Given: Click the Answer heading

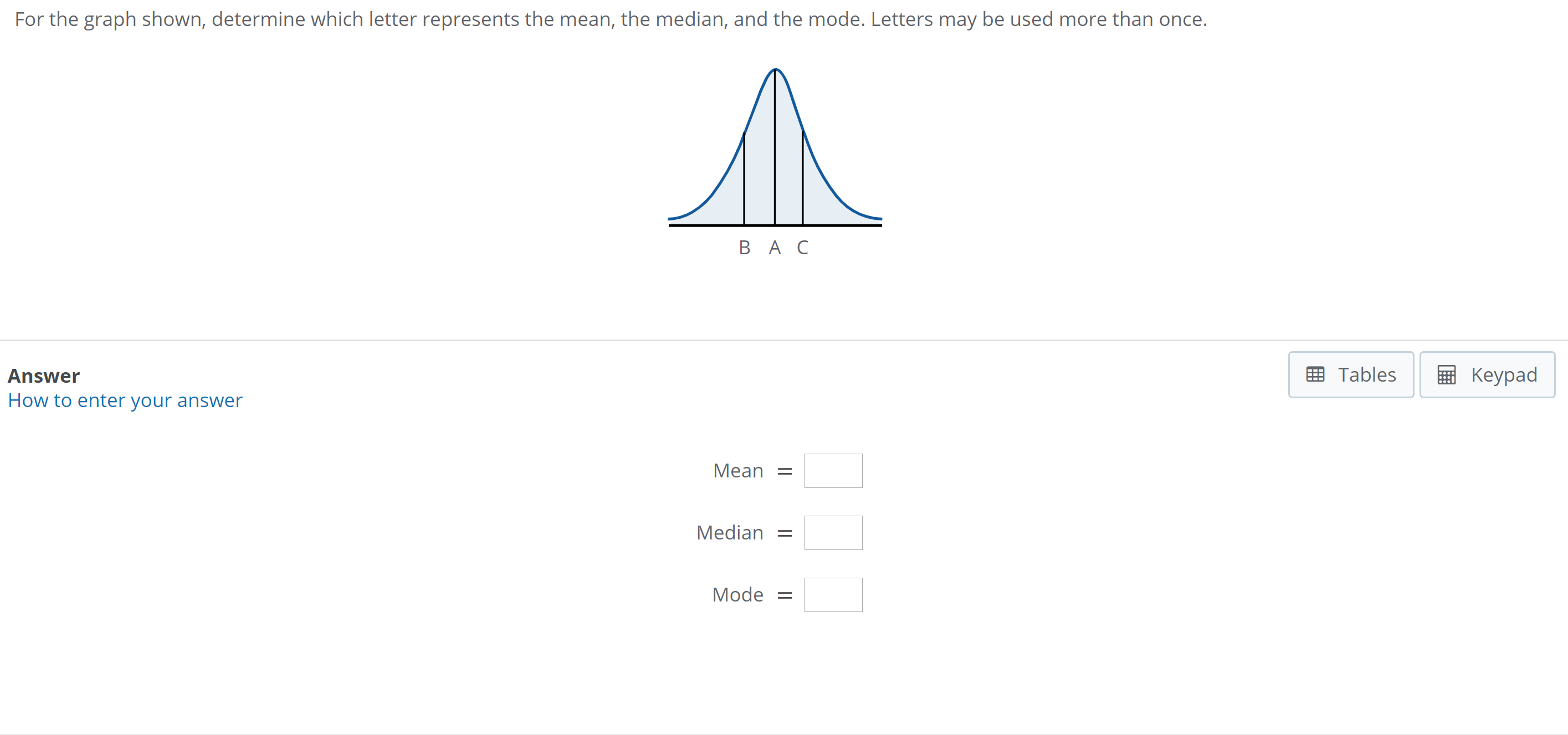Looking at the screenshot, I should pyautogui.click(x=43, y=375).
